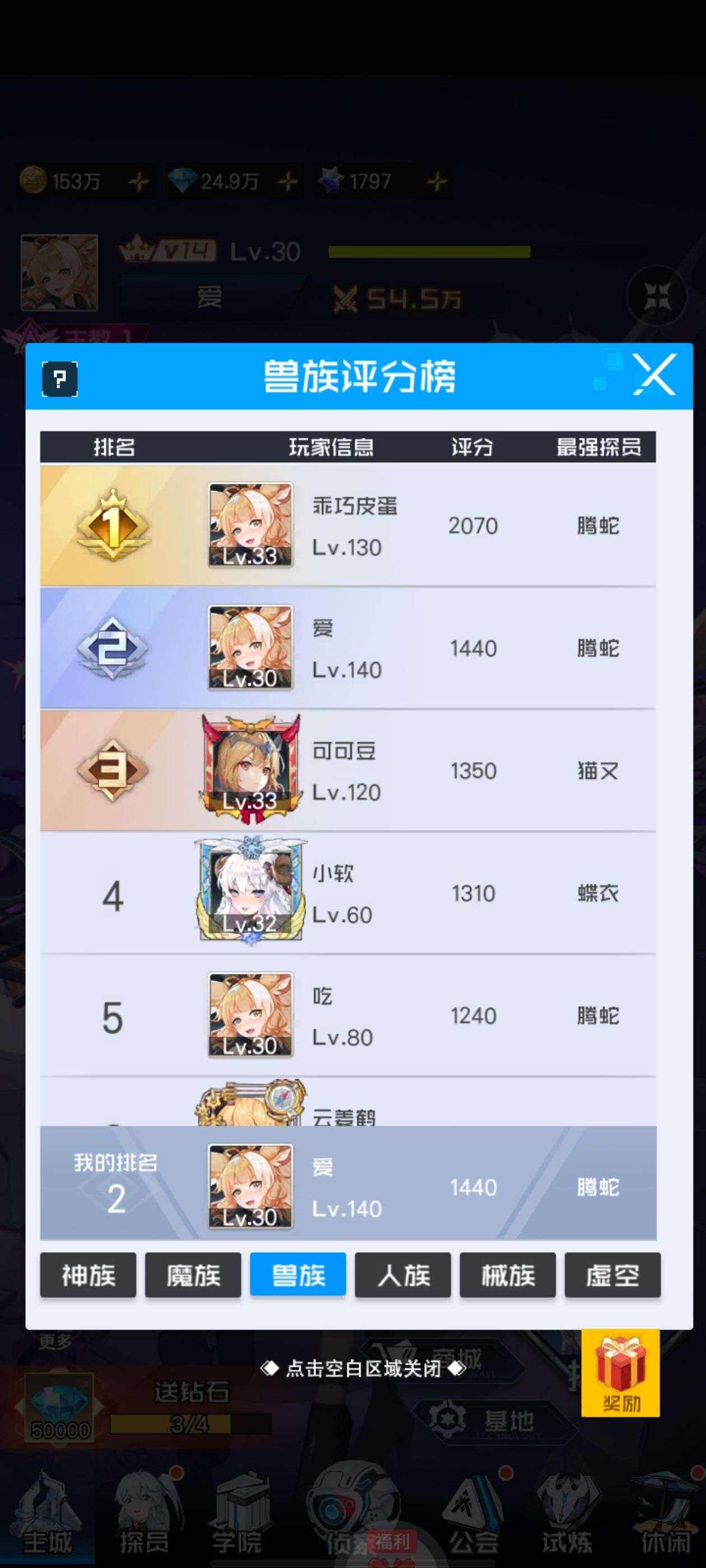The height and width of the screenshot is (1568, 706).
Task: Switch to the 人族 ranking tab
Action: tap(403, 1275)
